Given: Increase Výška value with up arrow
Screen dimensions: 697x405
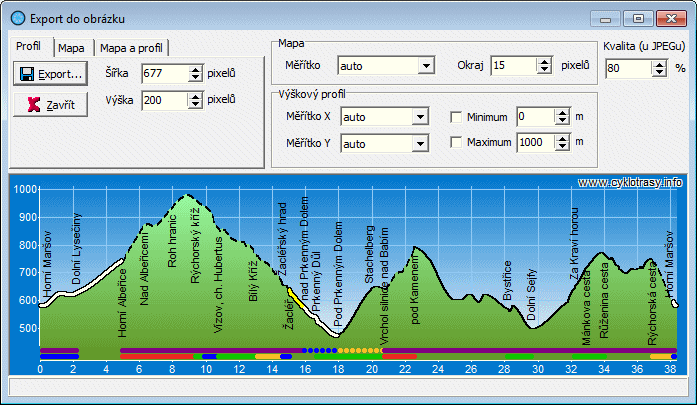Looking at the screenshot, I should (196, 96).
